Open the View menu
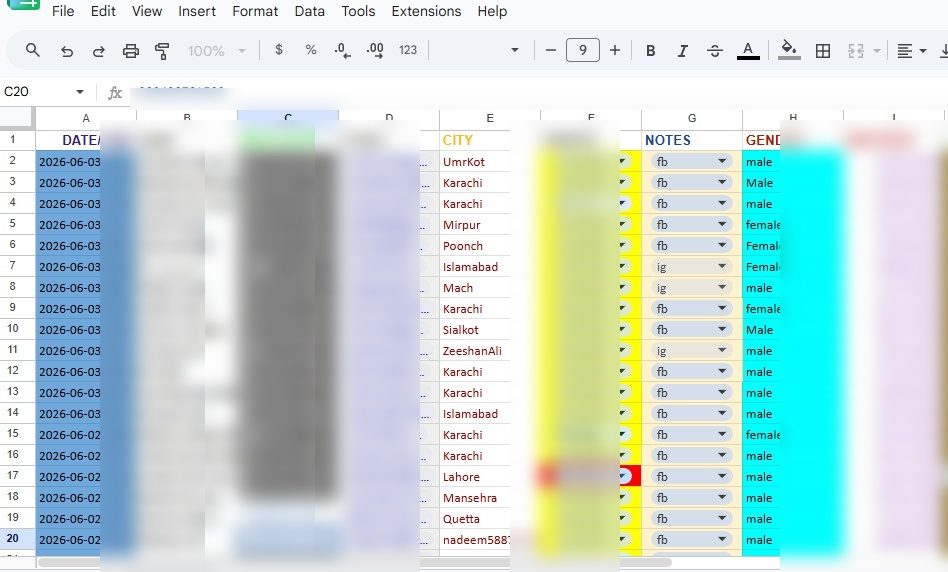Screen dimensions: 948x572 [x=147, y=11]
